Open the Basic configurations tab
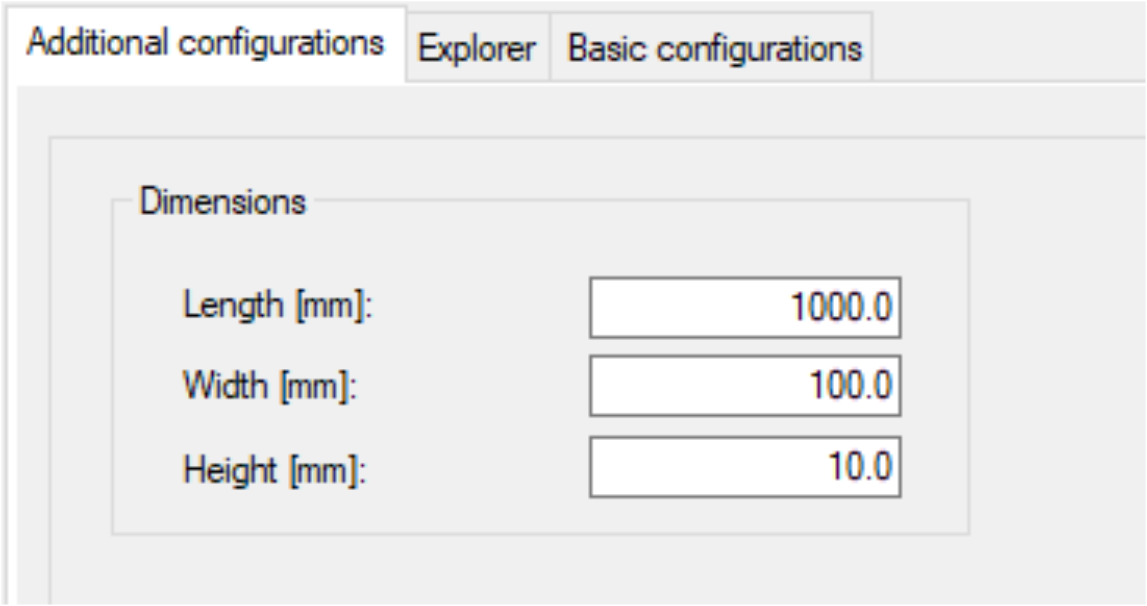This screenshot has height=606, width=1147. (x=714, y=47)
